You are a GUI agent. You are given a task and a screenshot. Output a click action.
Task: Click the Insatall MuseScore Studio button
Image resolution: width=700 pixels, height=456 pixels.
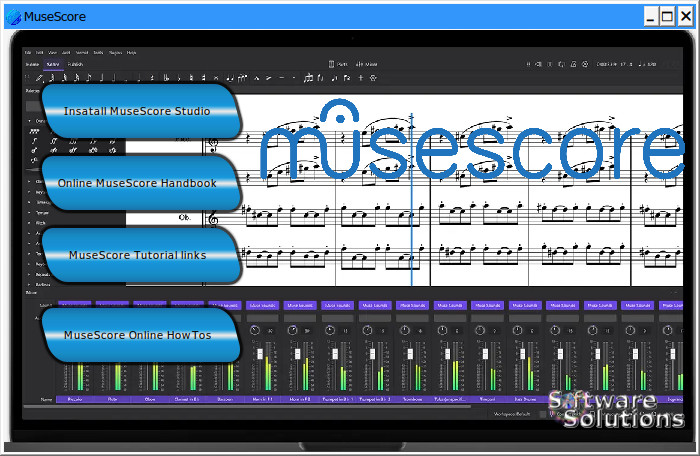tap(140, 111)
